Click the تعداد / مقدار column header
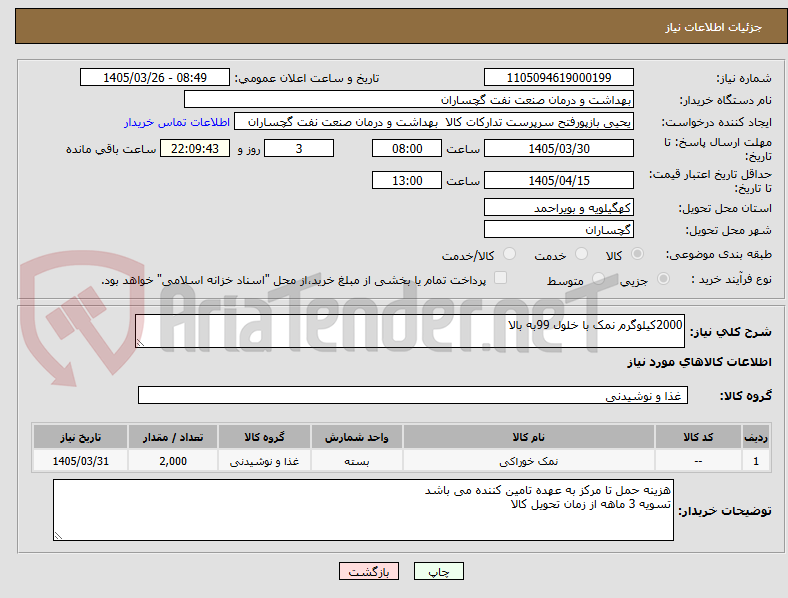Image resolution: width=788 pixels, height=598 pixels. pos(173,437)
